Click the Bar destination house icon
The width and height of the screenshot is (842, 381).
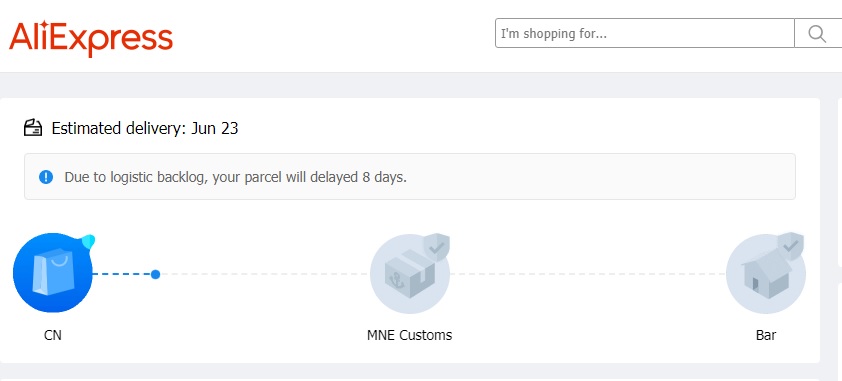coord(766,274)
